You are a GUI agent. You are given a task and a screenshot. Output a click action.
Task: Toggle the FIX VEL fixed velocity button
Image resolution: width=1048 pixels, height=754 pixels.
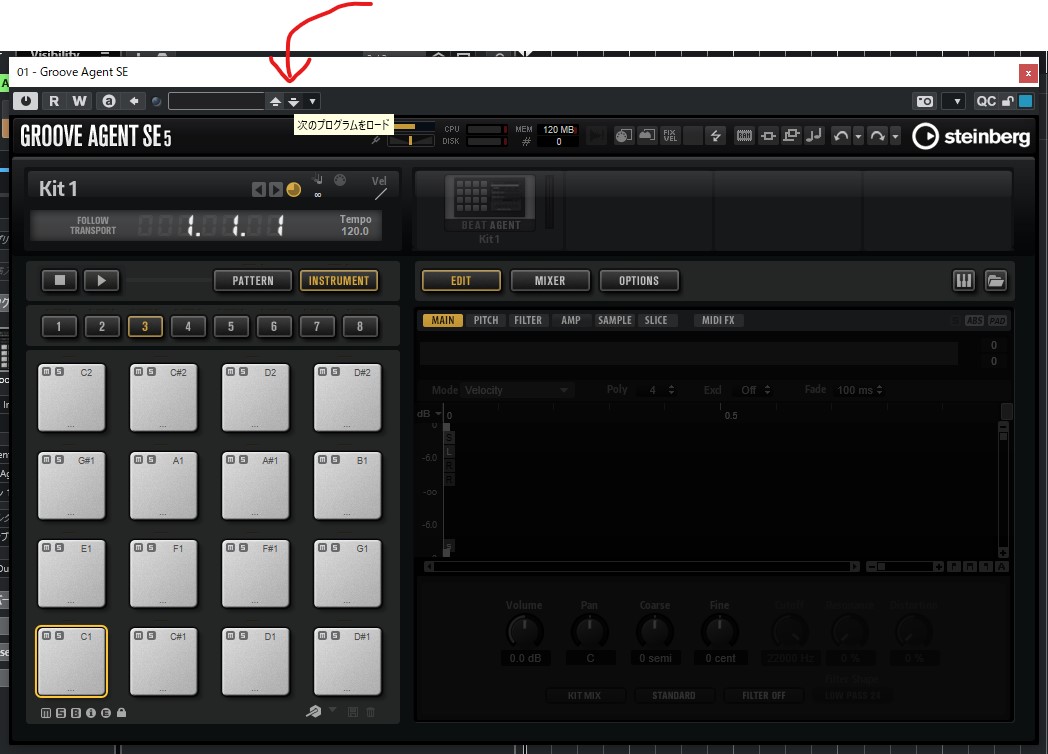(x=670, y=136)
